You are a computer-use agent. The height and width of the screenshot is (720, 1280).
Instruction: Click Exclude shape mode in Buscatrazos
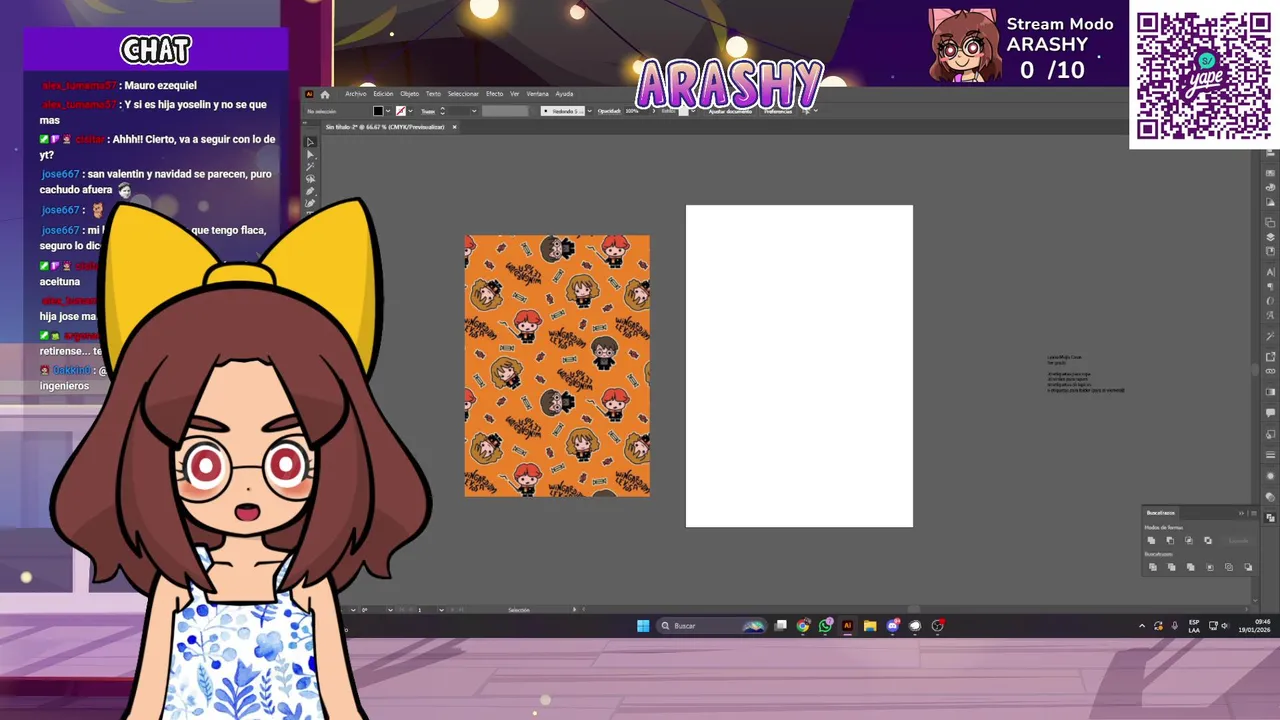pyautogui.click(x=1208, y=540)
